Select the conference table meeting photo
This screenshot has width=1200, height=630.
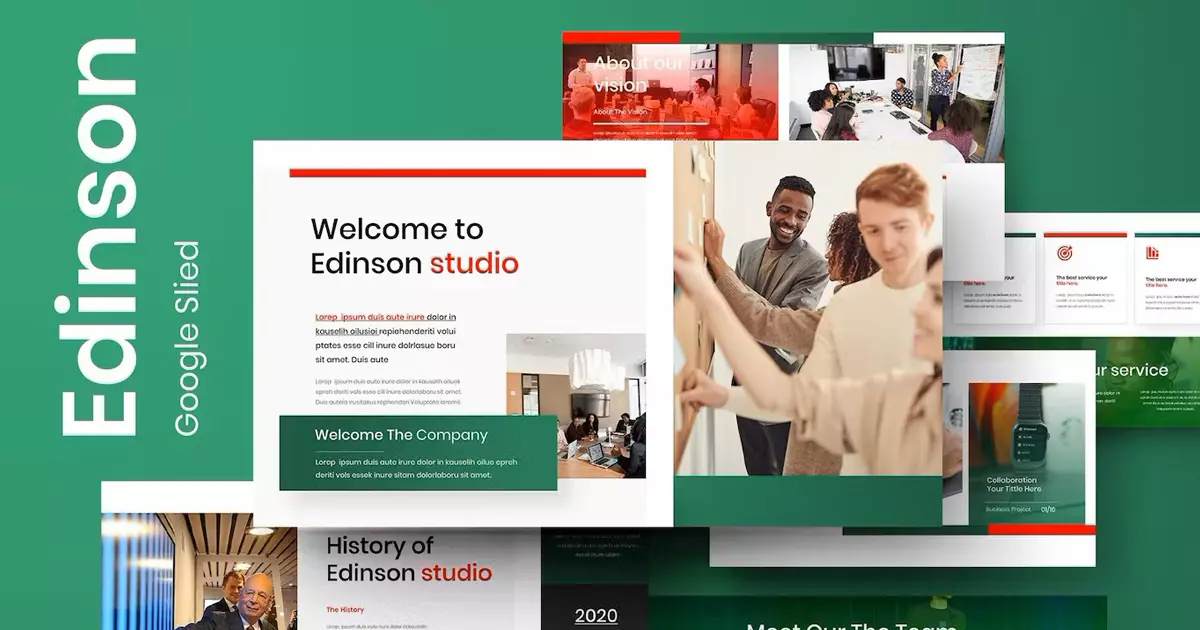click(x=576, y=406)
